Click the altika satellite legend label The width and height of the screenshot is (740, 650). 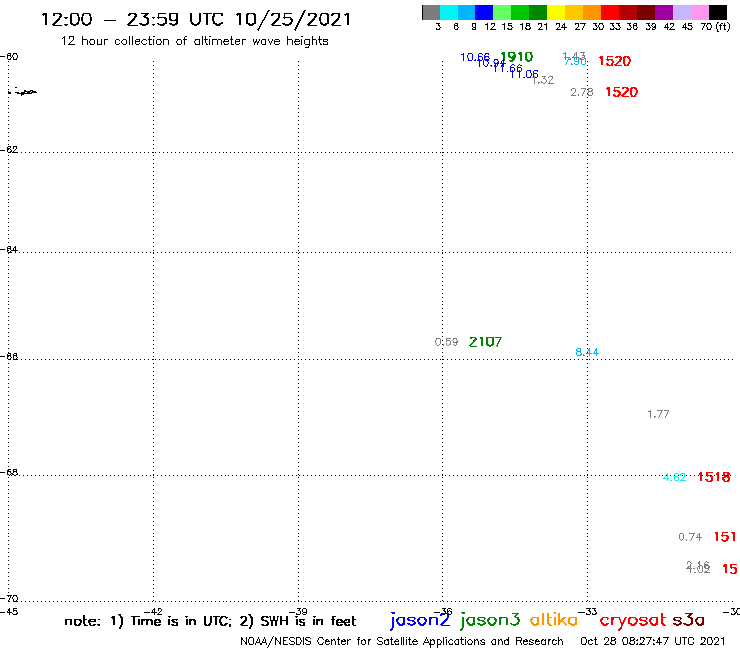554,619
